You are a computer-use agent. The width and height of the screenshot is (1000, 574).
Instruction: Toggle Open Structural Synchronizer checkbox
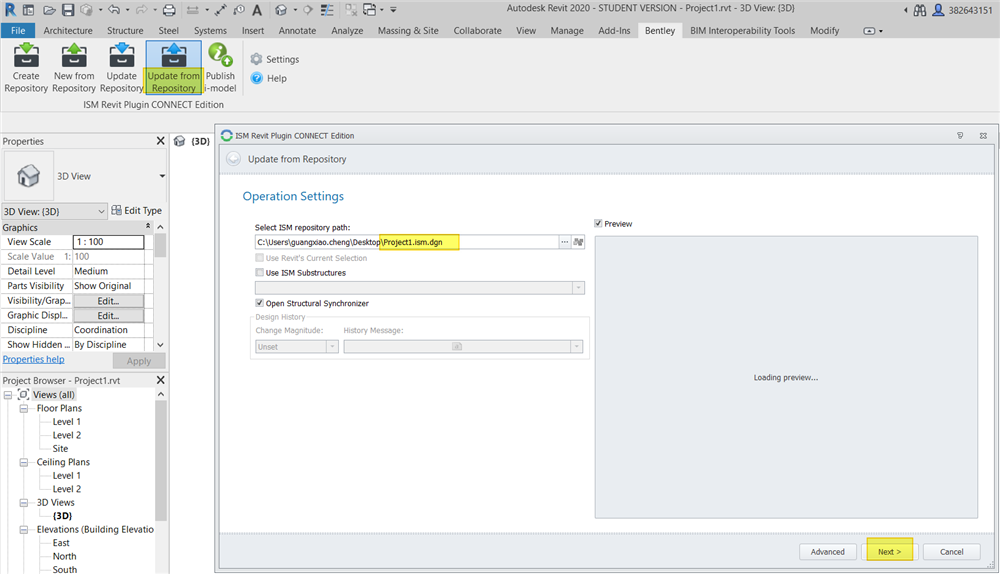coord(260,303)
